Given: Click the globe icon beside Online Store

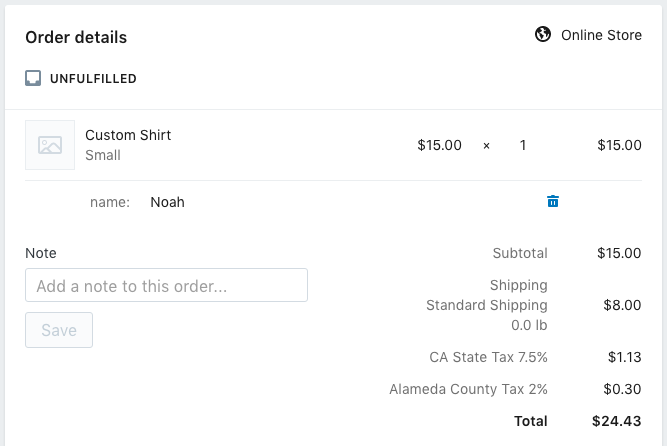Looking at the screenshot, I should [x=543, y=35].
